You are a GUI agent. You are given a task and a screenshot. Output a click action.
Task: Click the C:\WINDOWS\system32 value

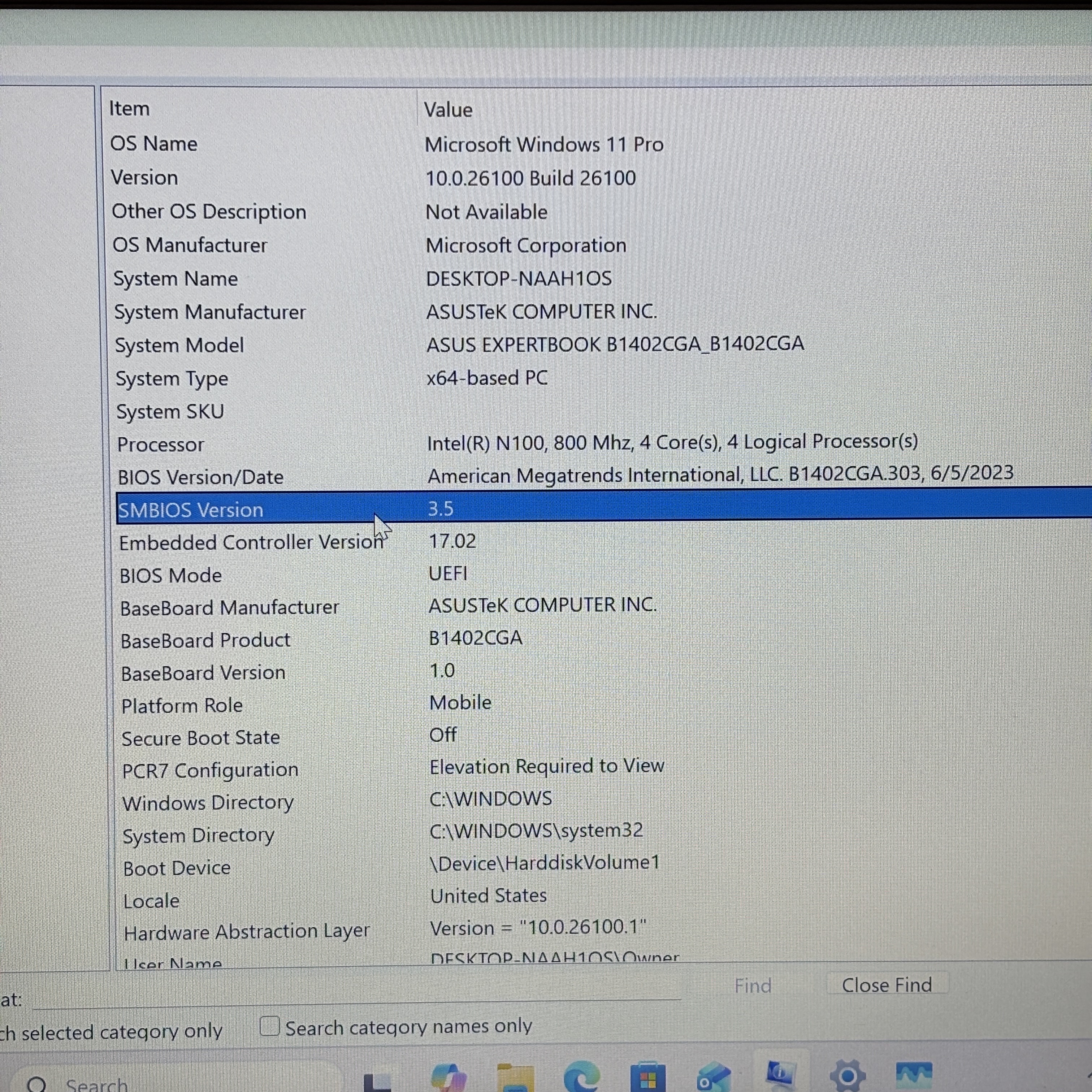536,831
